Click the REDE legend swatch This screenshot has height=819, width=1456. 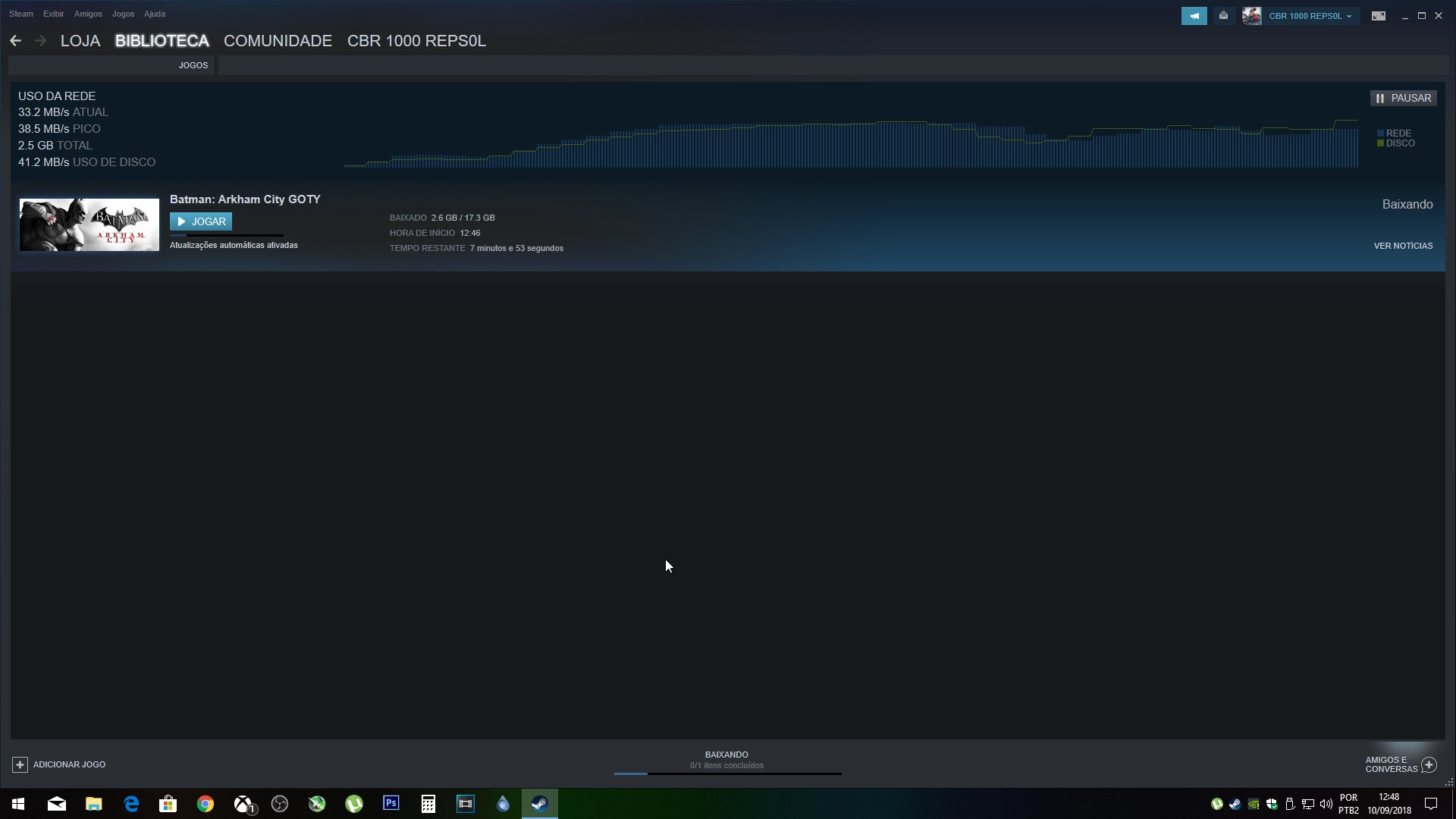pyautogui.click(x=1381, y=133)
